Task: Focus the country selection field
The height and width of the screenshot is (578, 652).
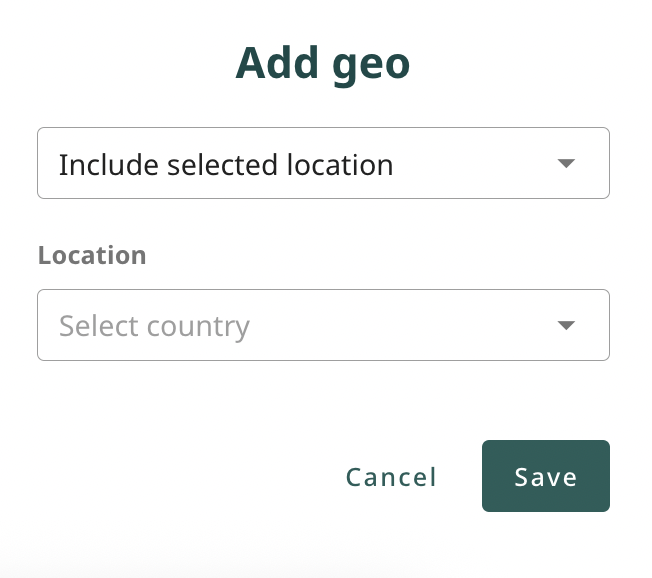Action: [x=323, y=325]
